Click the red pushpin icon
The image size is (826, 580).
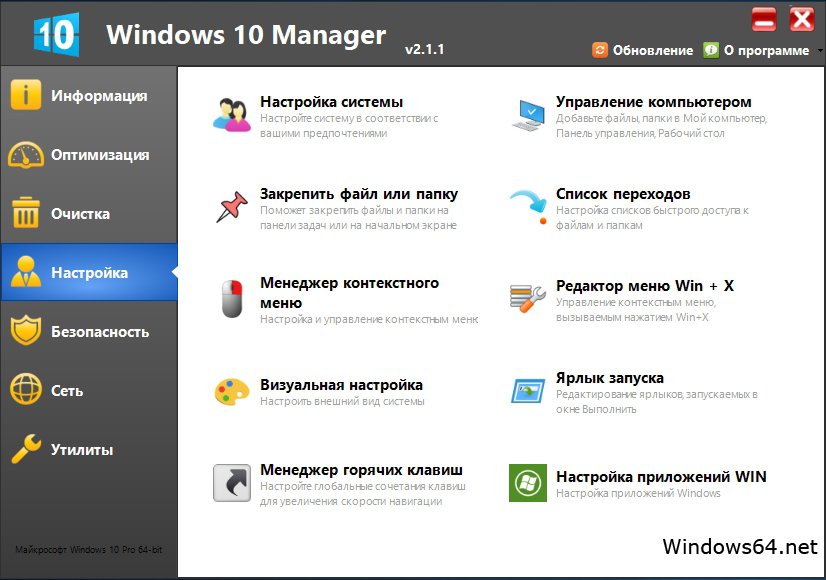tap(232, 207)
